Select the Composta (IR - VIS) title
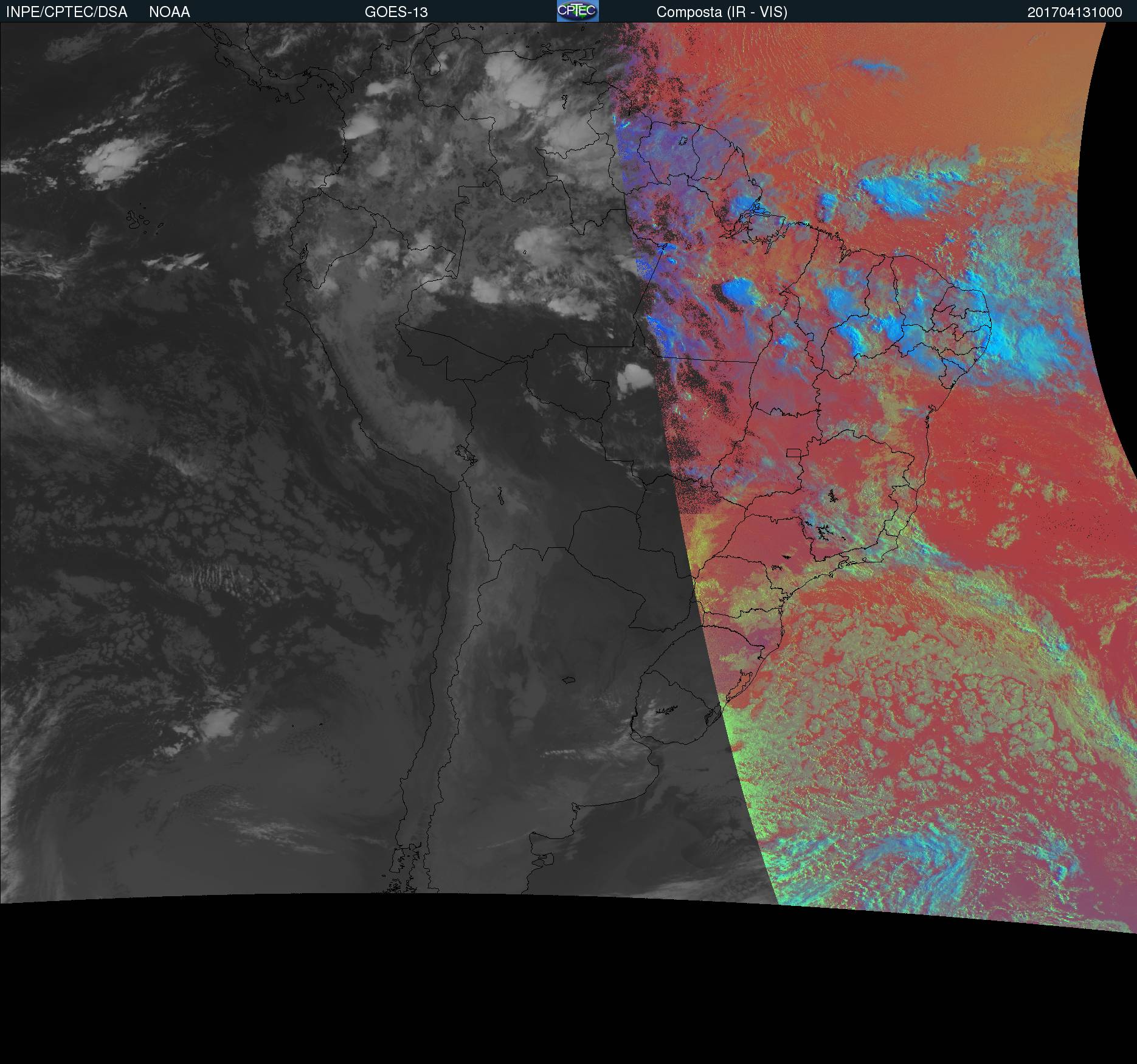The height and width of the screenshot is (1064, 1137). coord(722,12)
